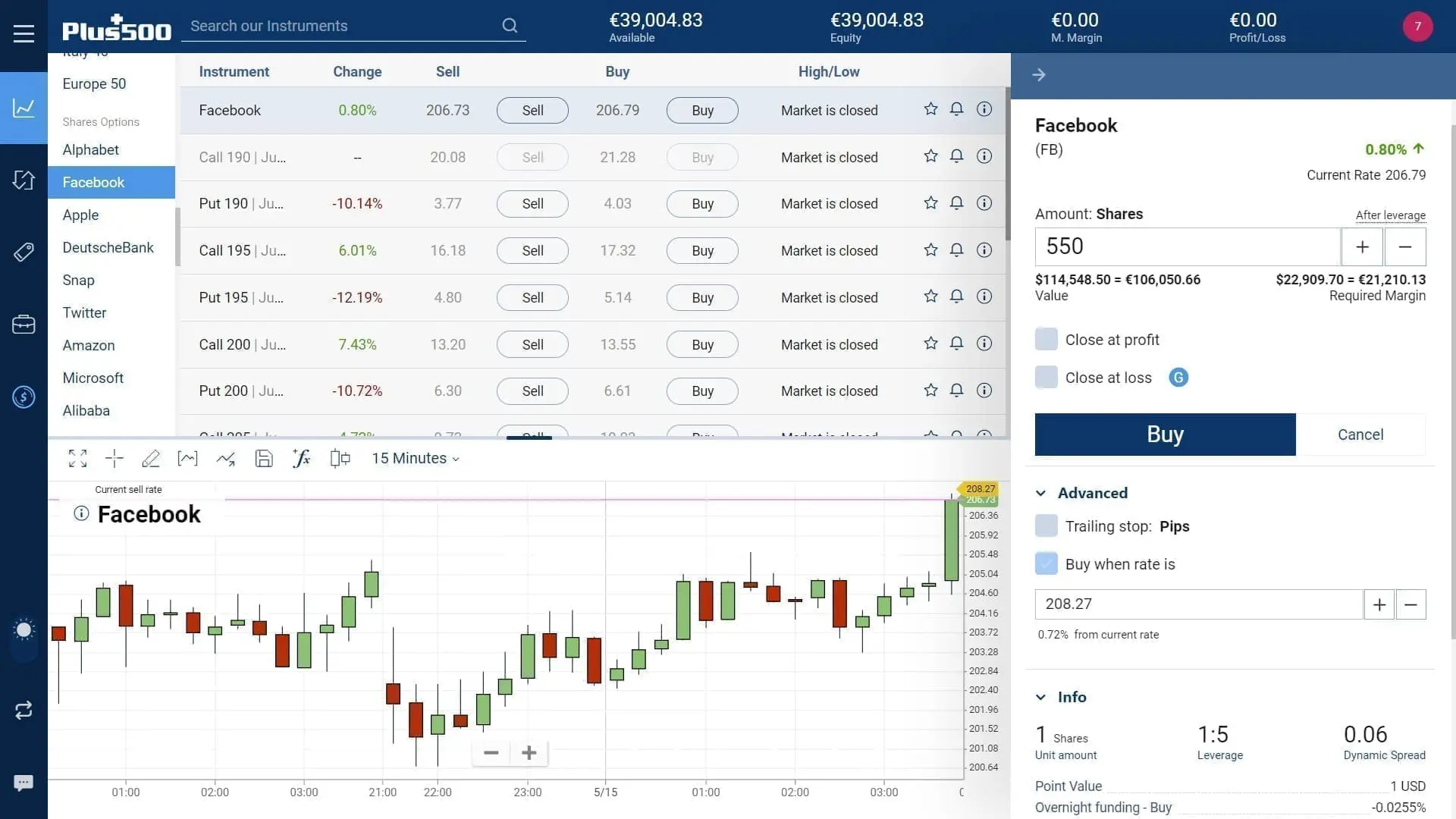Collapse the Advanced section
The image size is (1456, 819).
pyautogui.click(x=1041, y=493)
